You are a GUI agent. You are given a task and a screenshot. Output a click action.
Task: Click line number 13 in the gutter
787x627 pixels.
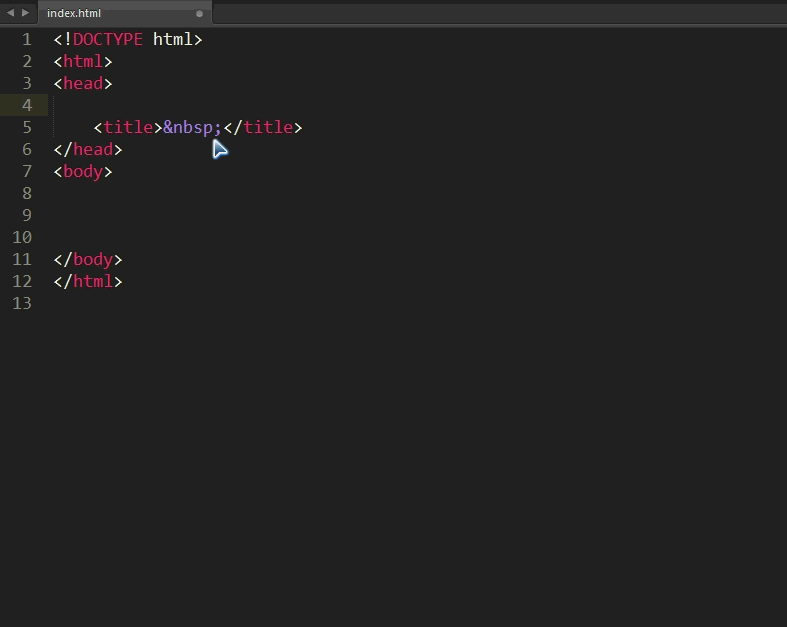23,304
